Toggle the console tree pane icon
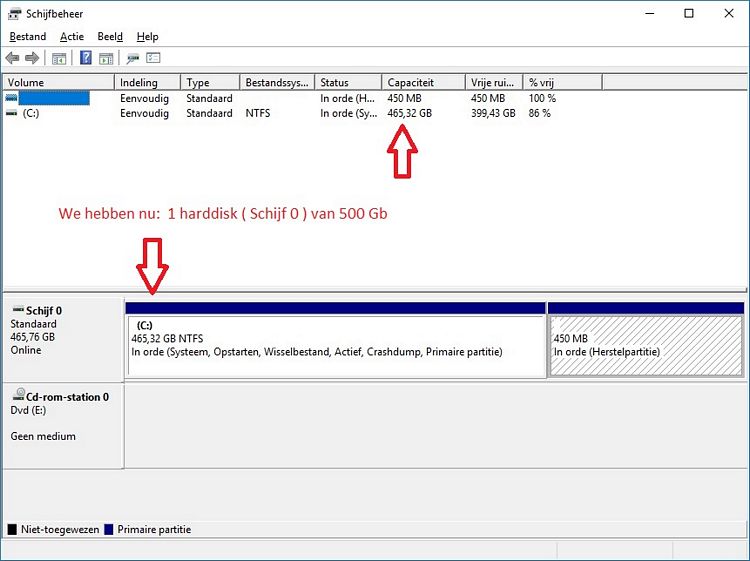The width and height of the screenshot is (750, 561). pyautogui.click(x=59, y=59)
